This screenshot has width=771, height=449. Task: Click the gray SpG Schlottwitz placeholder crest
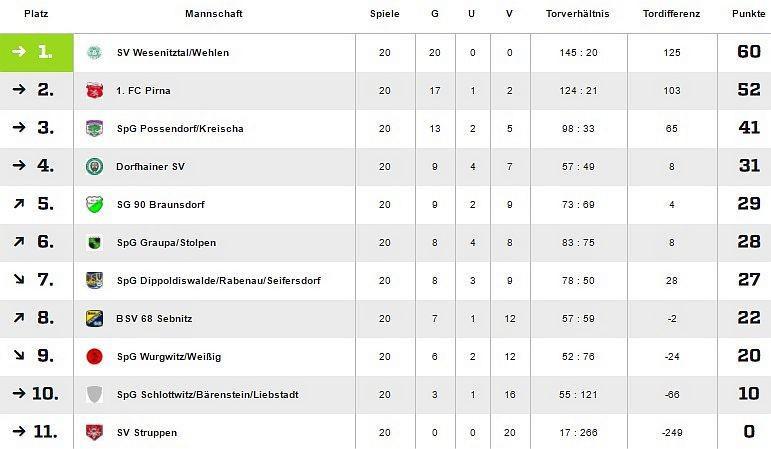coord(95,395)
